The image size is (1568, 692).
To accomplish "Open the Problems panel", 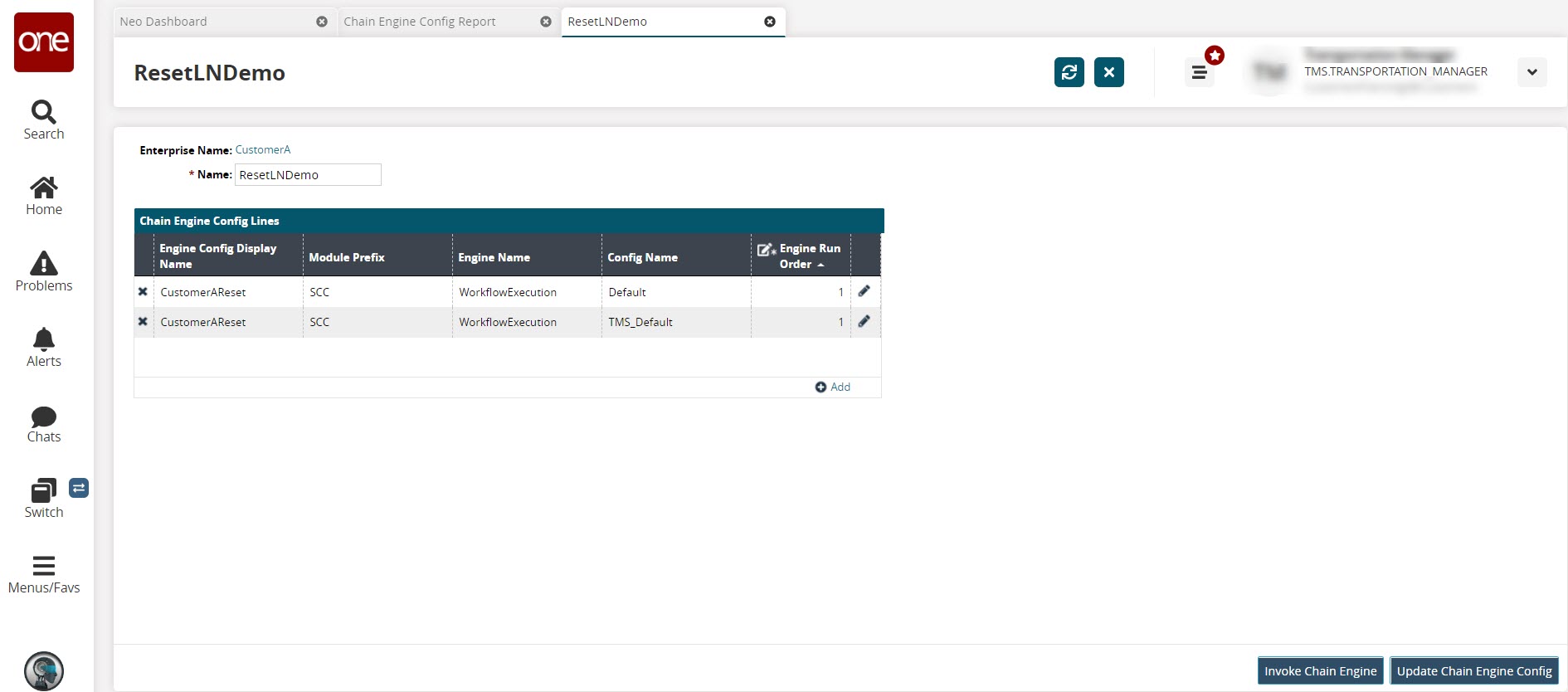I will click(44, 271).
